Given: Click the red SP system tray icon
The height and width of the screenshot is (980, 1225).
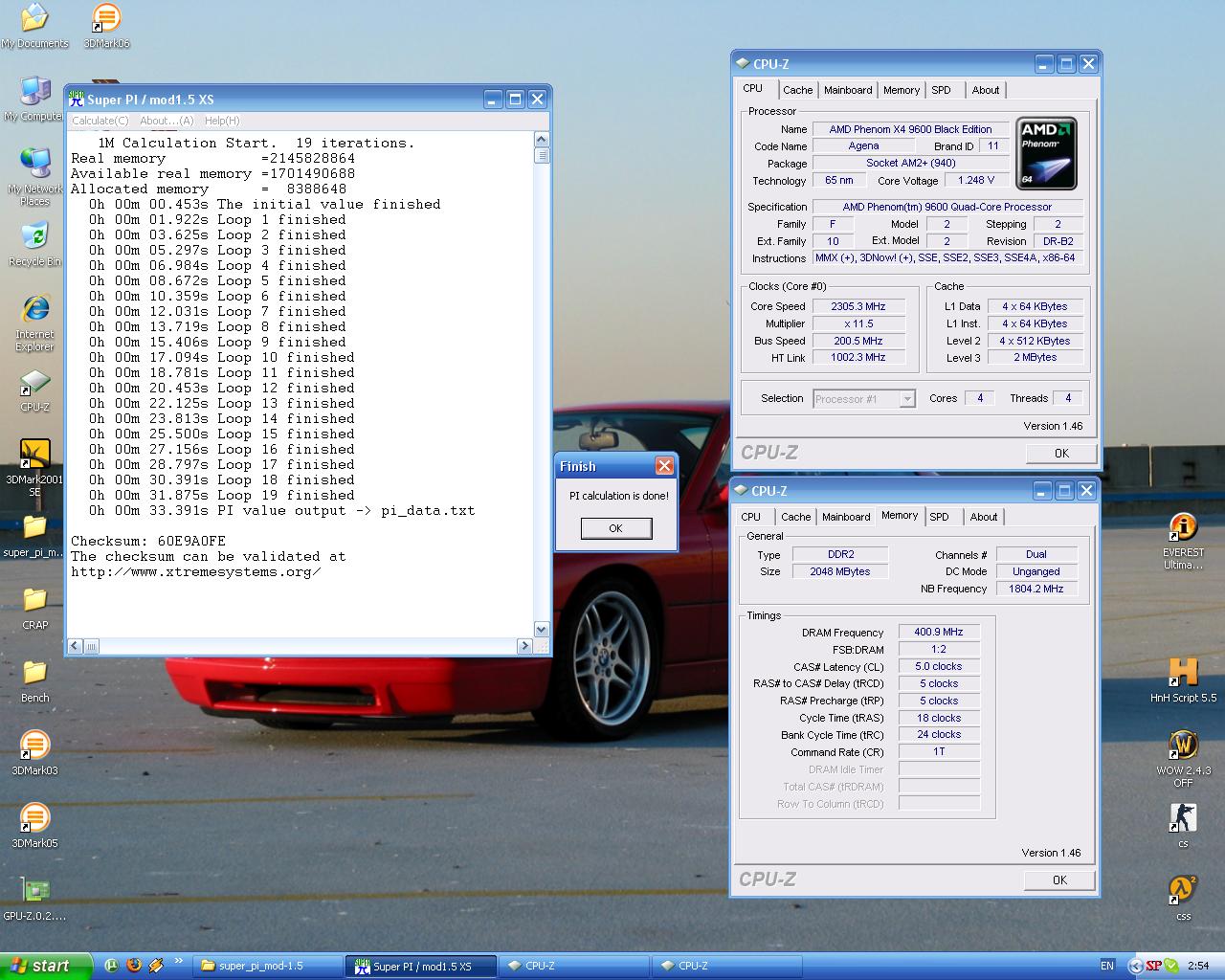Looking at the screenshot, I should pos(1153,966).
